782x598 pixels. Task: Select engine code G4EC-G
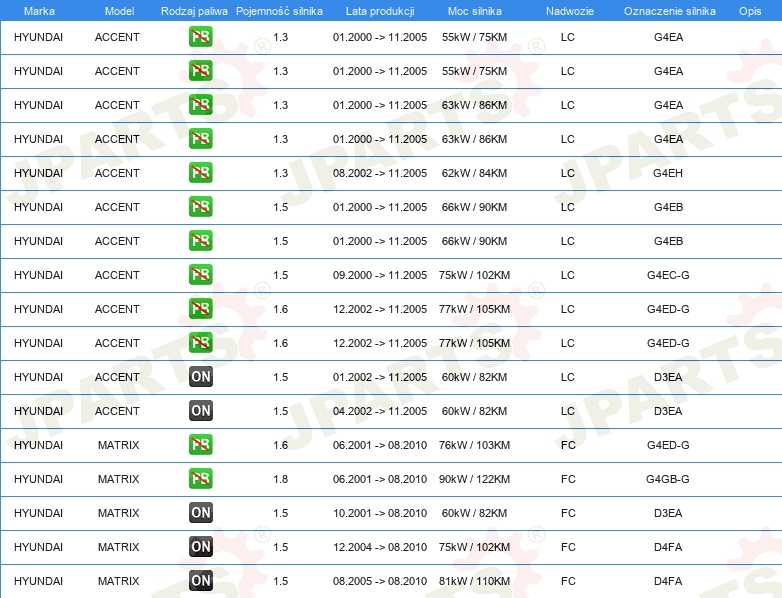(x=668, y=275)
